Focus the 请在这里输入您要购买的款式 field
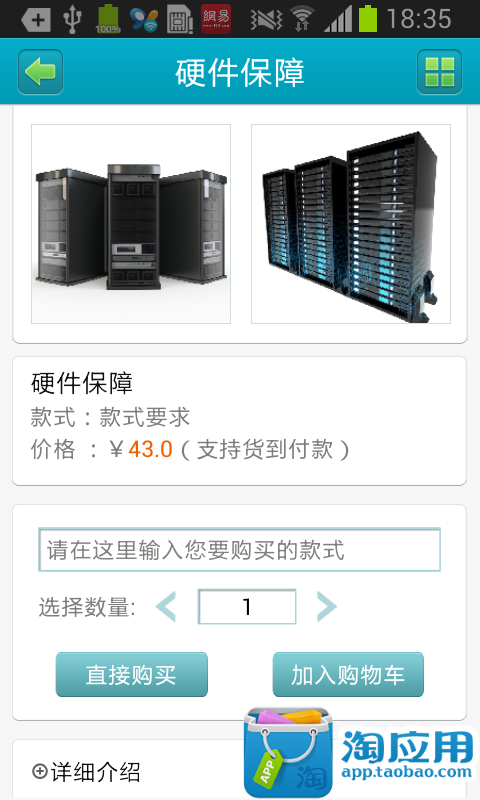The height and width of the screenshot is (800, 480). (x=239, y=550)
